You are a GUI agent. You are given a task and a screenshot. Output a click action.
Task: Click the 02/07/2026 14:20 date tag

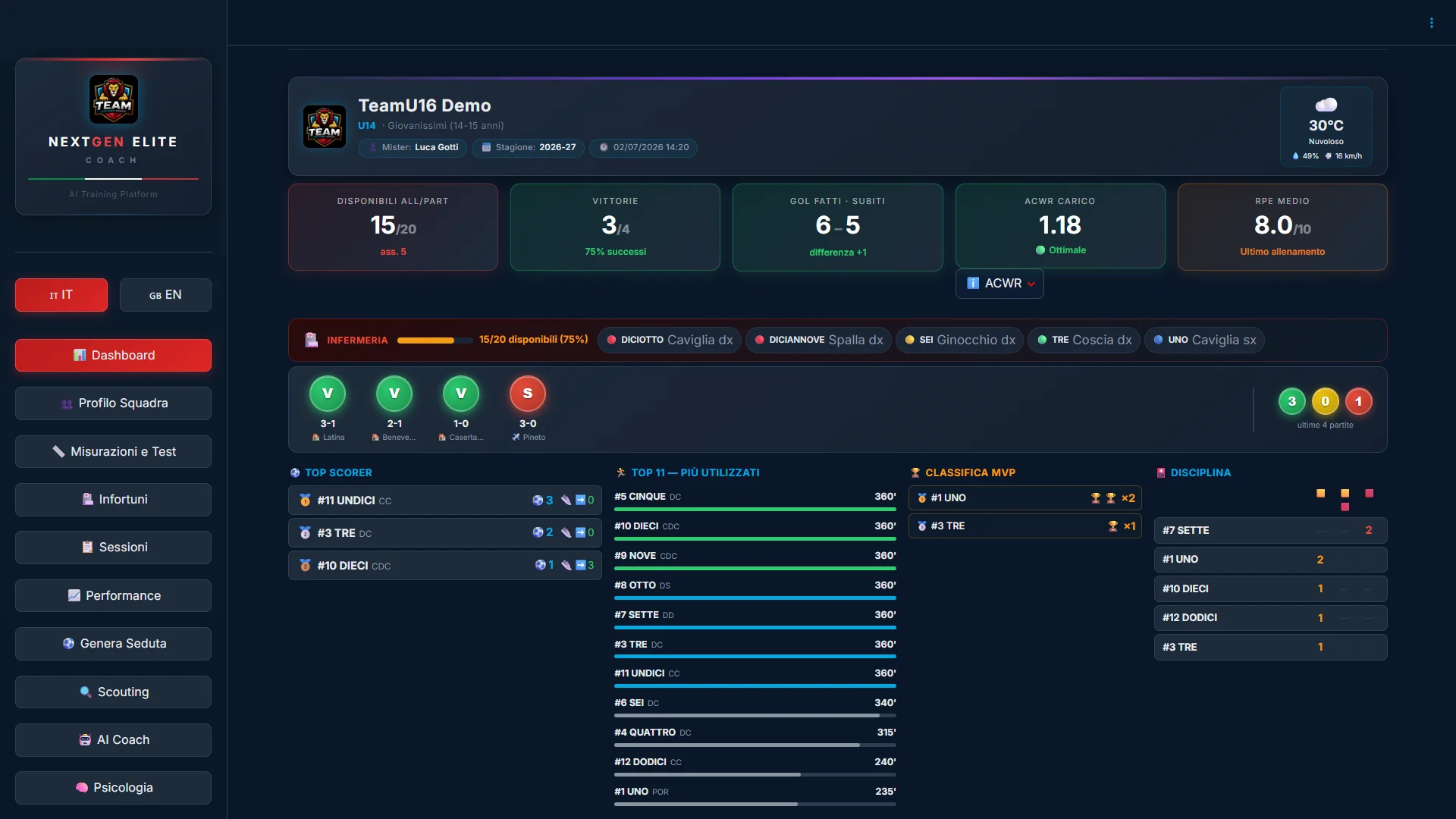(x=643, y=148)
